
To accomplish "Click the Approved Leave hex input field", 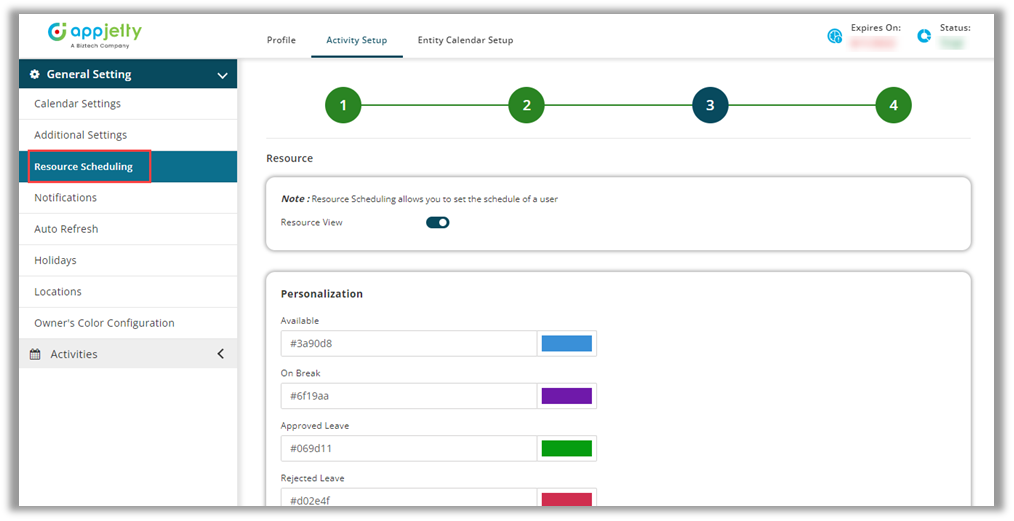I will pos(408,448).
